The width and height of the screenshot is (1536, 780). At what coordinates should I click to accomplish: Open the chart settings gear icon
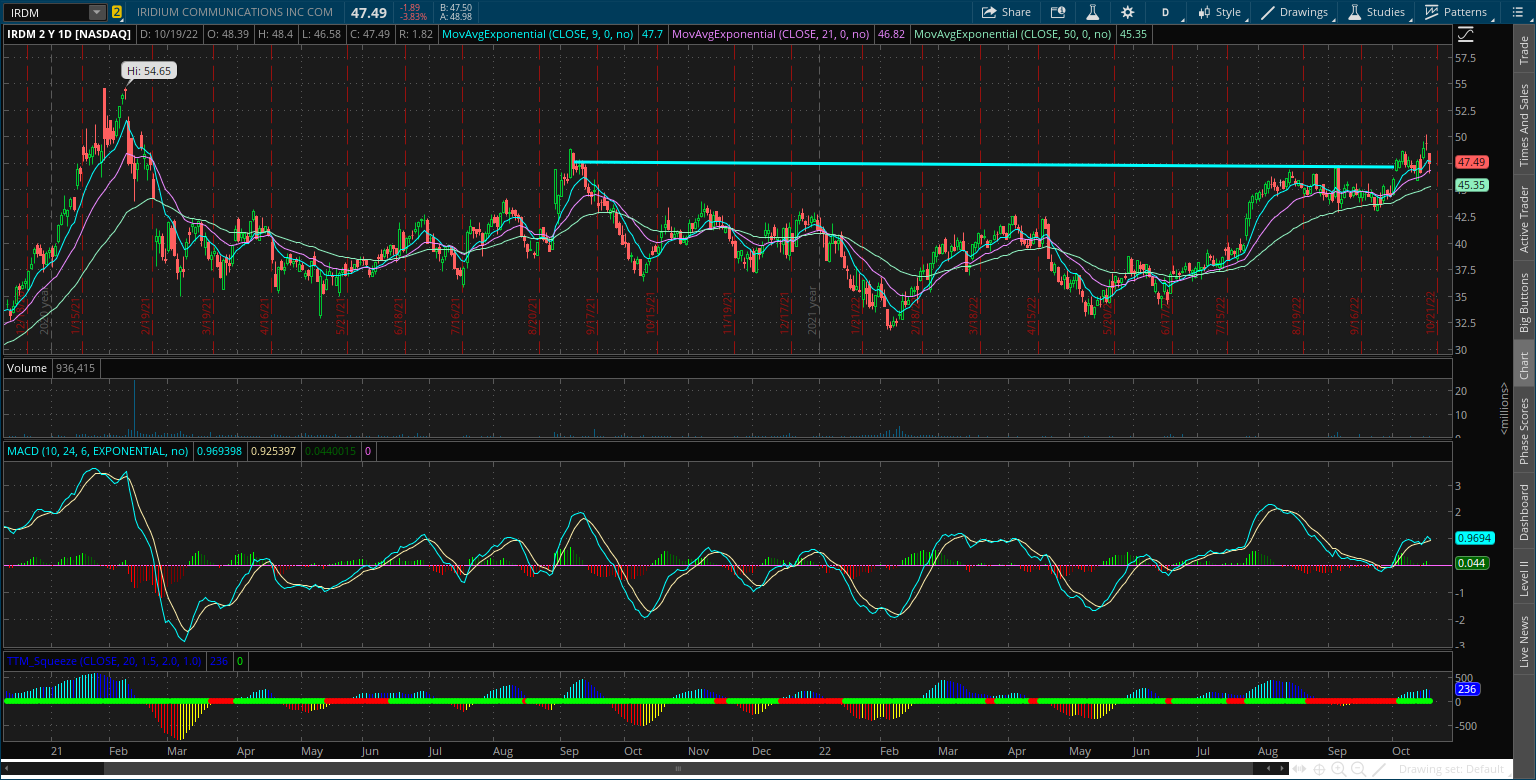click(x=1127, y=11)
